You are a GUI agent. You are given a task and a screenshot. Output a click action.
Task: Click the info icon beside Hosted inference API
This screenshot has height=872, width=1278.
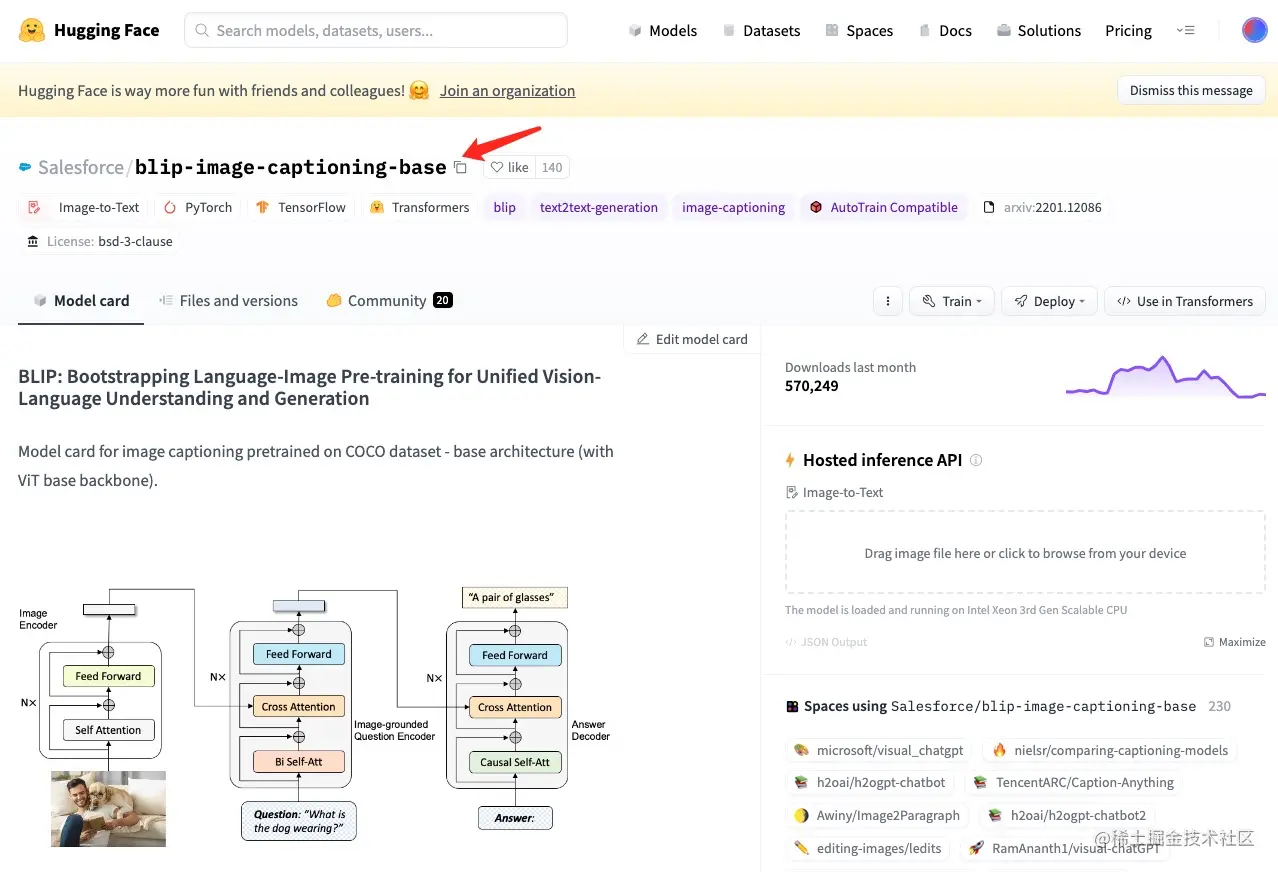pyautogui.click(x=976, y=461)
